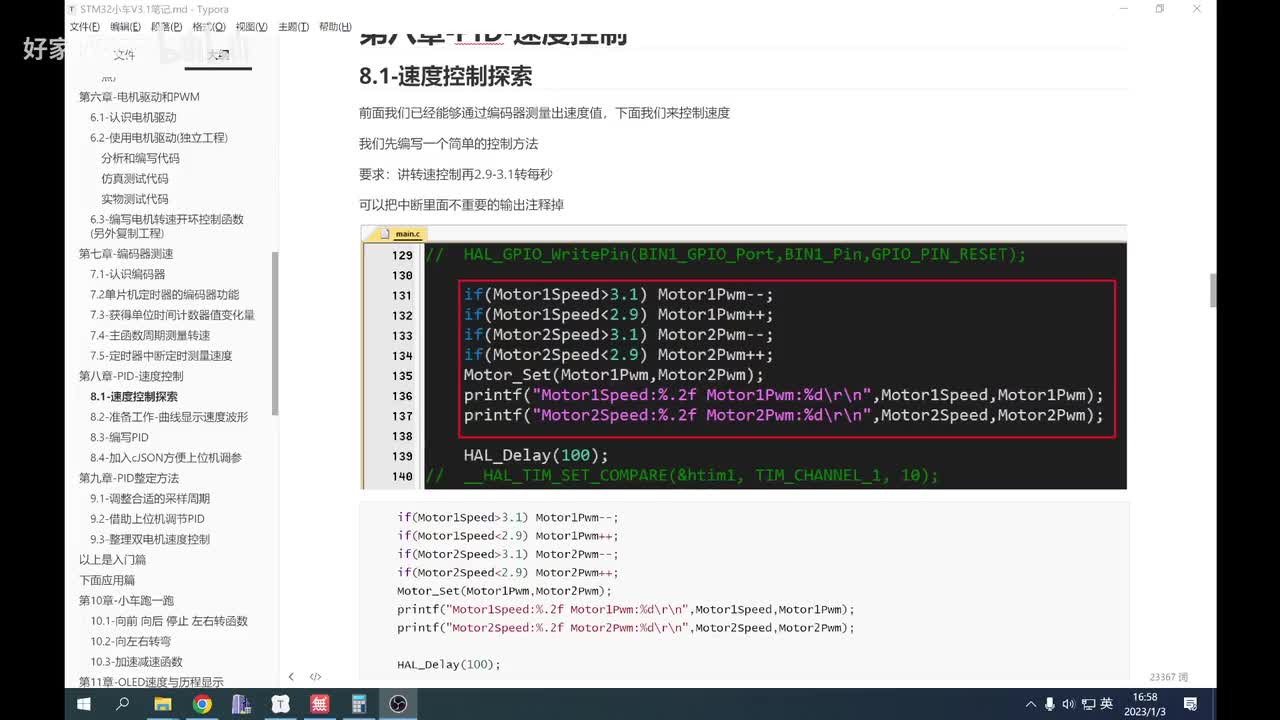
Task: Place cursor in HAL_Delay(100); code line
Action: pyautogui.click(x=448, y=664)
